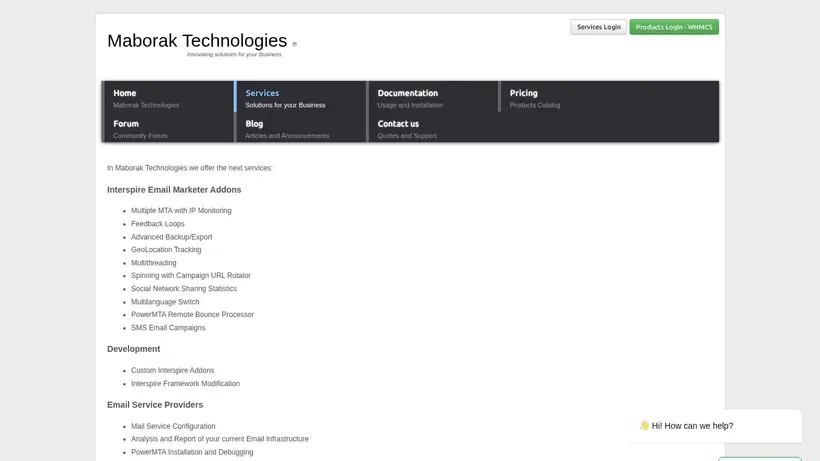Select 'Mail Service Configuration' list item
The image size is (820, 461).
point(173,427)
